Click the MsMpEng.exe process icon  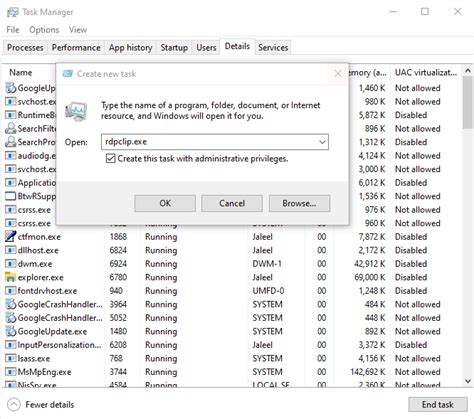11,372
